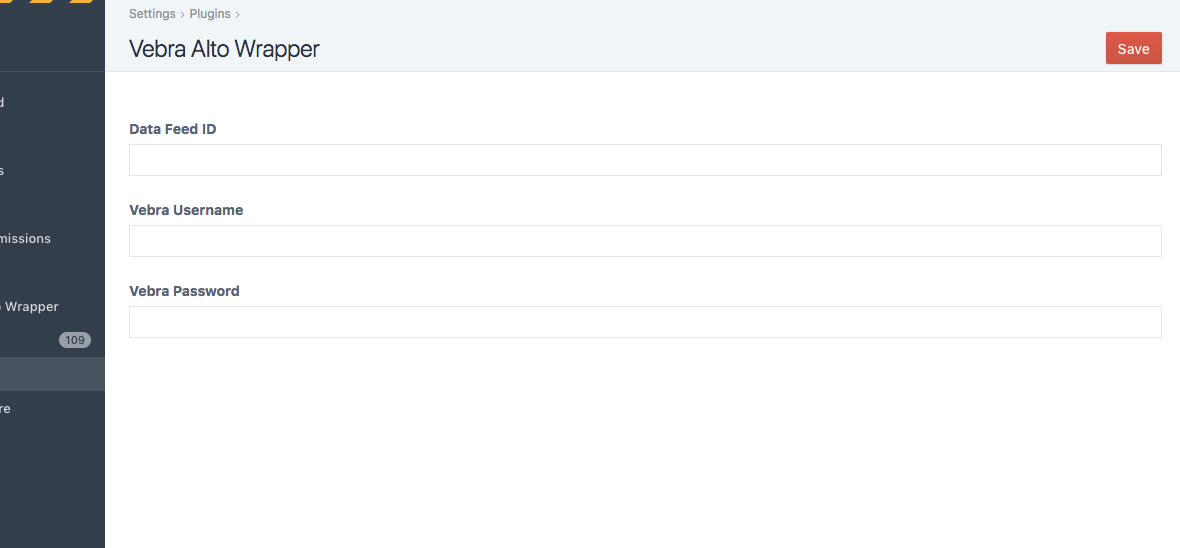Click the chevron after the Plugins breadcrumb
The width and height of the screenshot is (1180, 548).
tap(237, 15)
